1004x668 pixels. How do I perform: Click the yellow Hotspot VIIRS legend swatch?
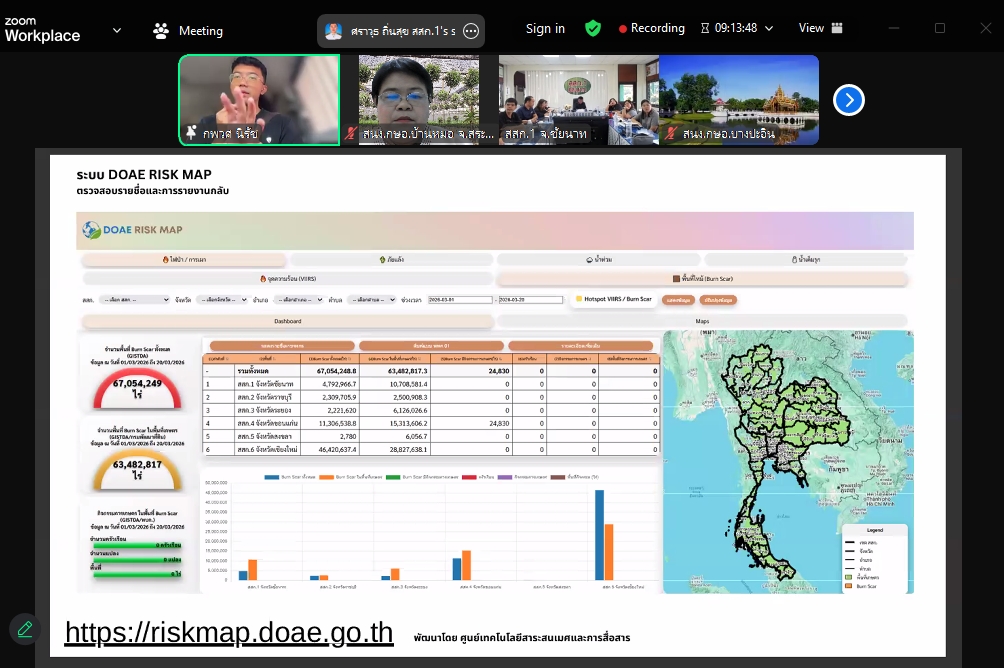coord(579,298)
